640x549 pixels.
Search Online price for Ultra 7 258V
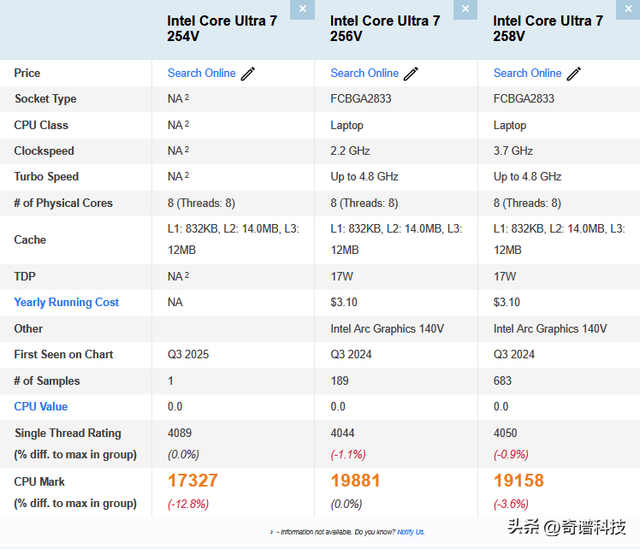pyautogui.click(x=527, y=73)
